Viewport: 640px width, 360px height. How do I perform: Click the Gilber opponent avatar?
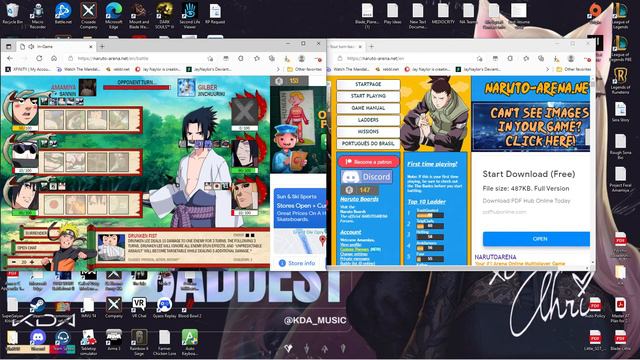point(186,87)
